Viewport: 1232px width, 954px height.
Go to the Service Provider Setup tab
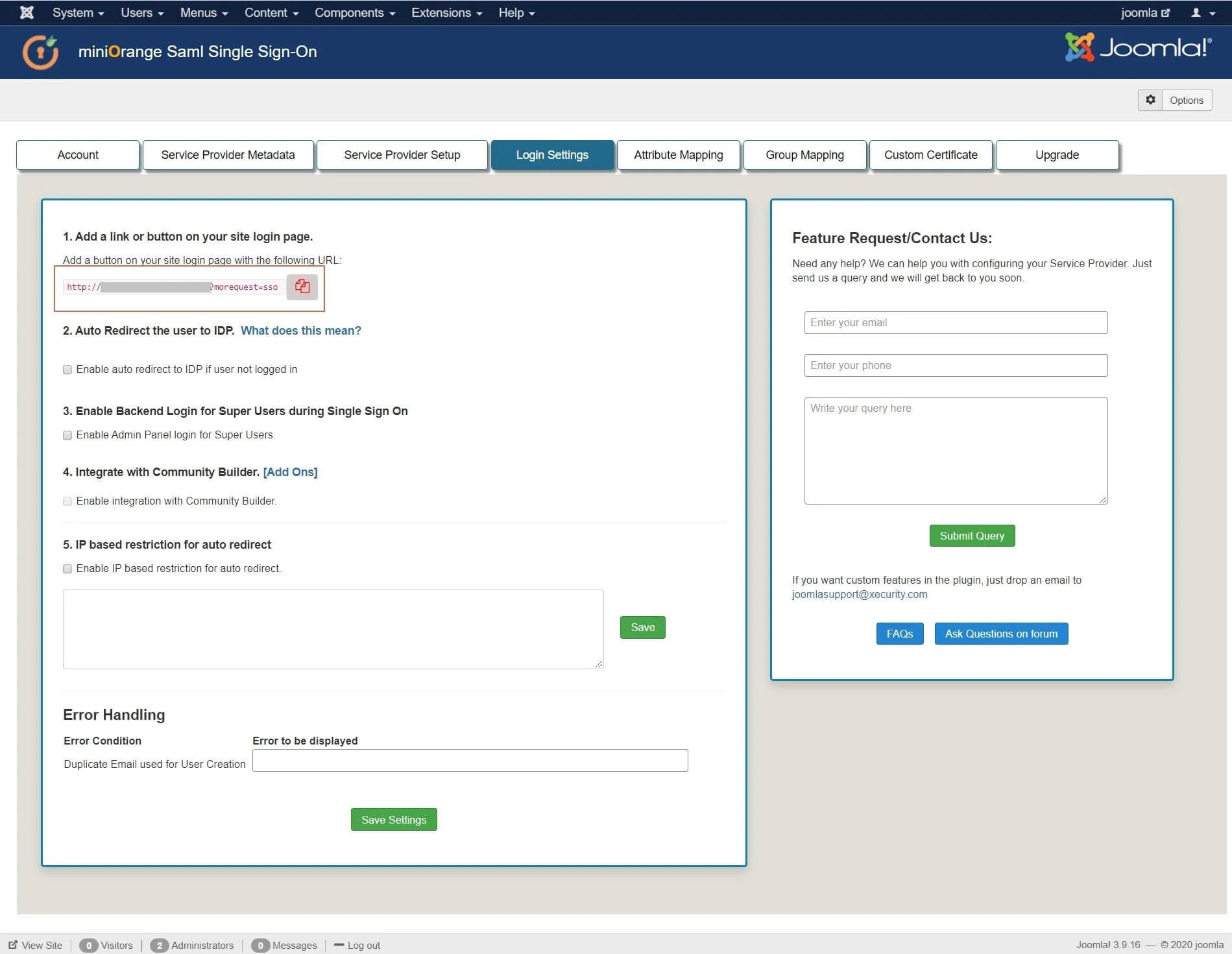(x=402, y=155)
